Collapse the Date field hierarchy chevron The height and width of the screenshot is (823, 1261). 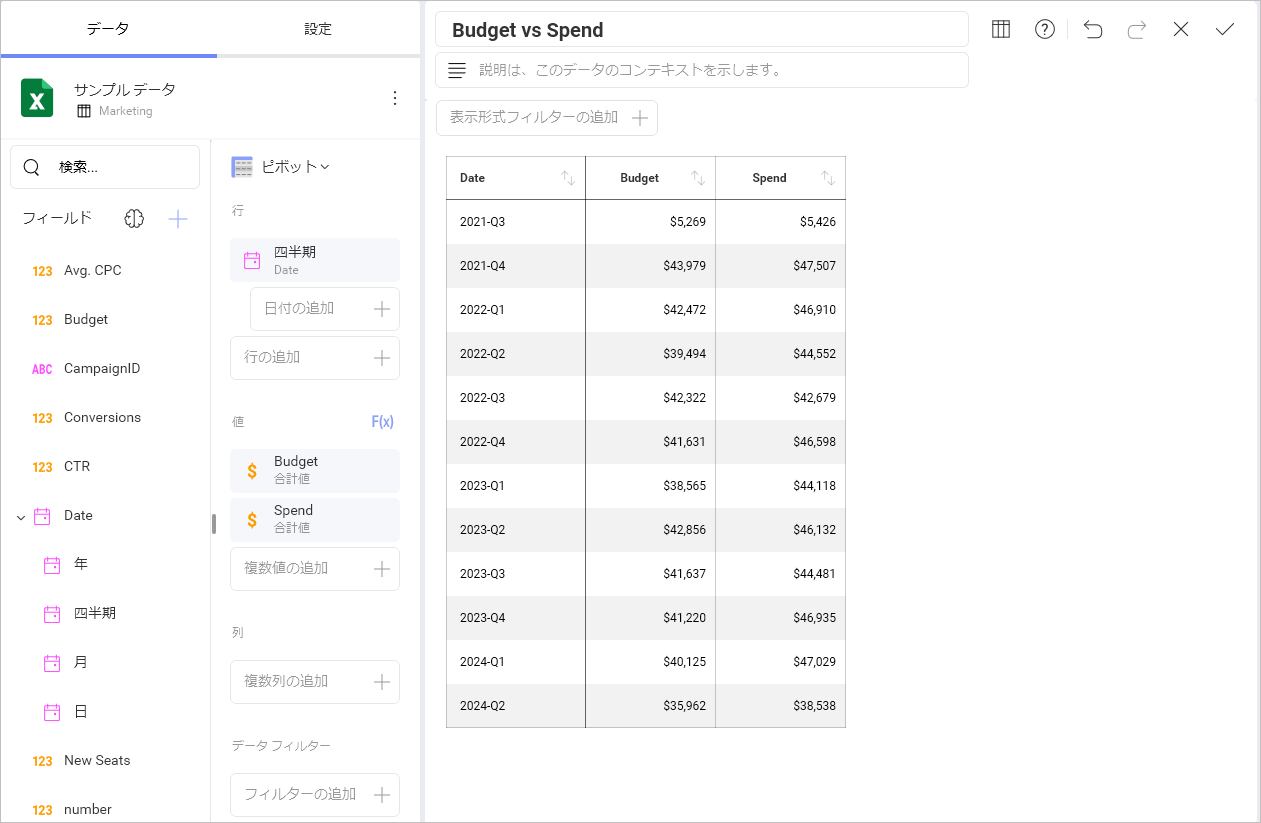[20, 517]
